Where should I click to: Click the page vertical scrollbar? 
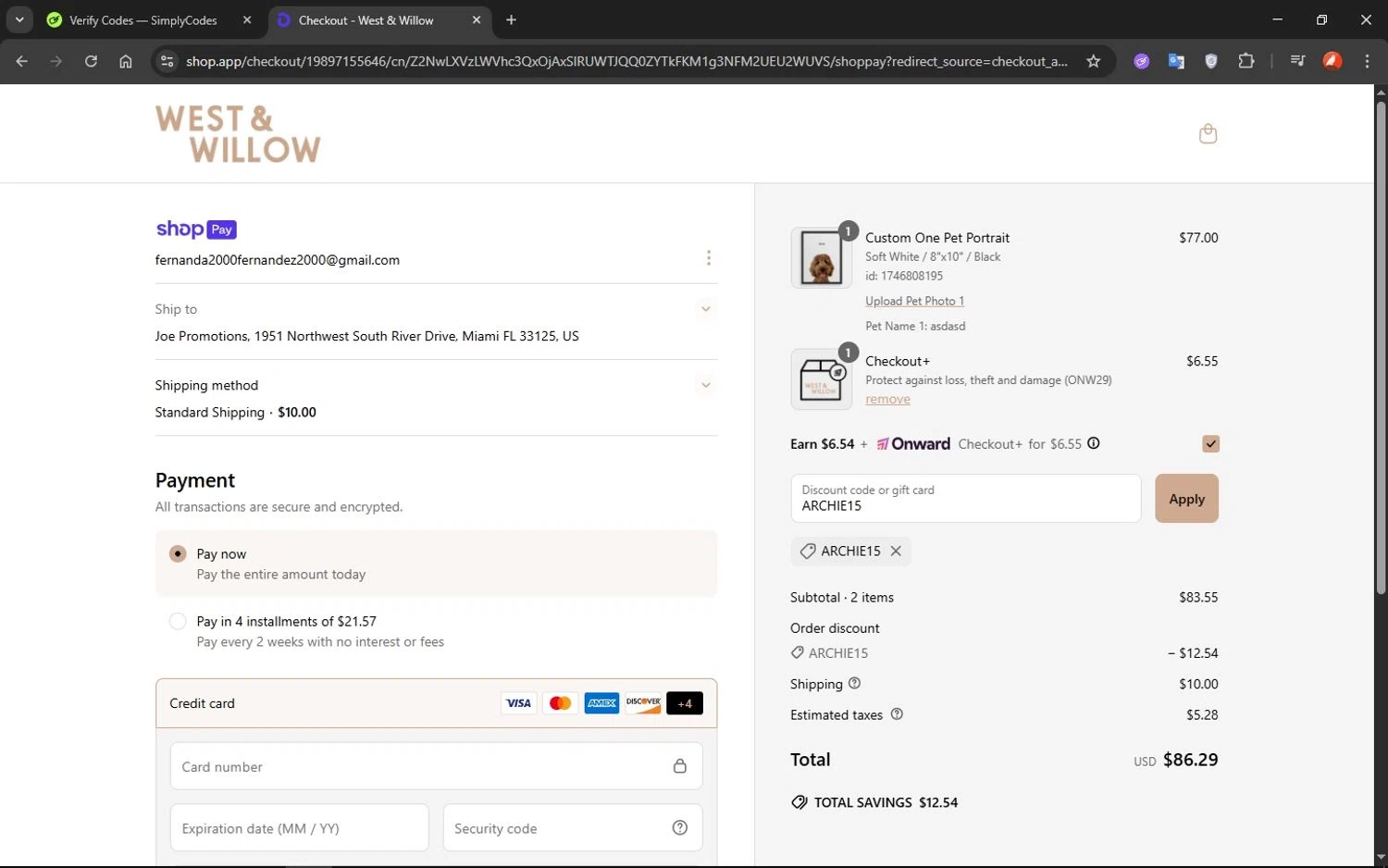(1381, 347)
